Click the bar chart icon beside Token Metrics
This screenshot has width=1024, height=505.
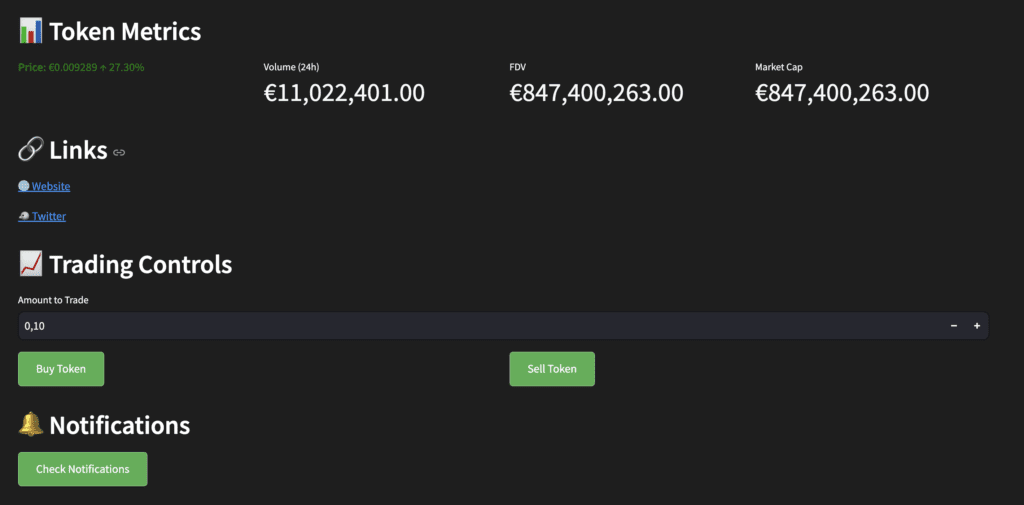(x=30, y=31)
